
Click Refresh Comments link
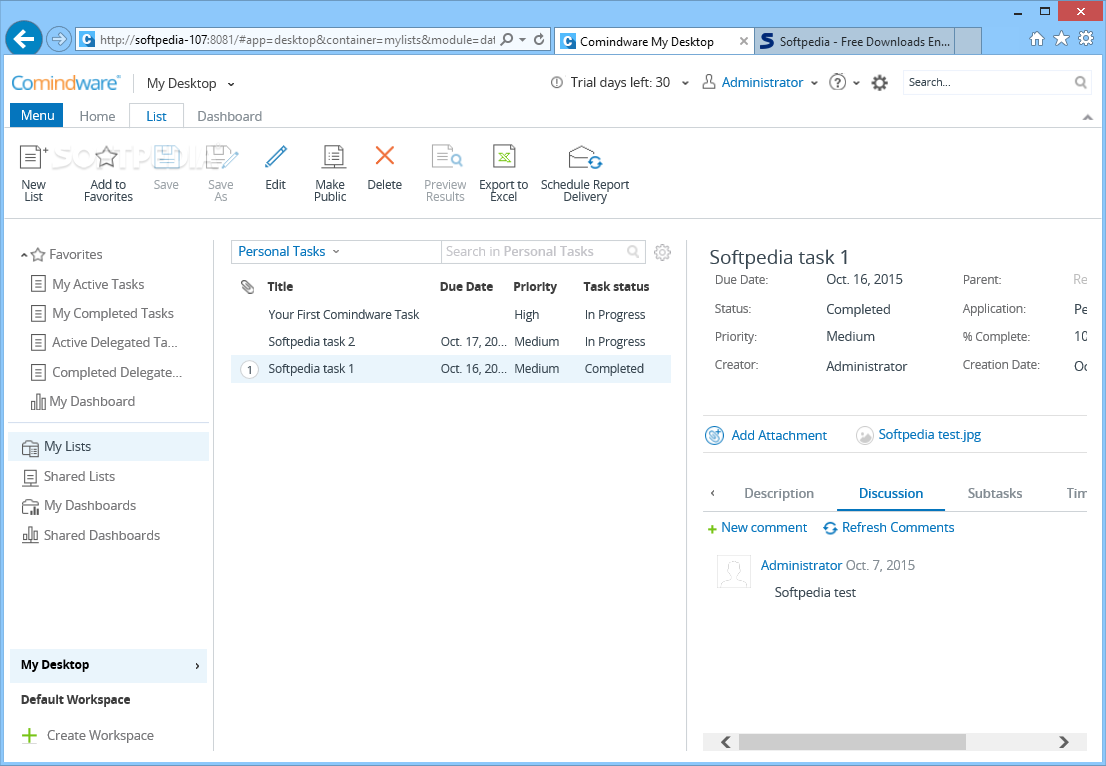click(889, 528)
